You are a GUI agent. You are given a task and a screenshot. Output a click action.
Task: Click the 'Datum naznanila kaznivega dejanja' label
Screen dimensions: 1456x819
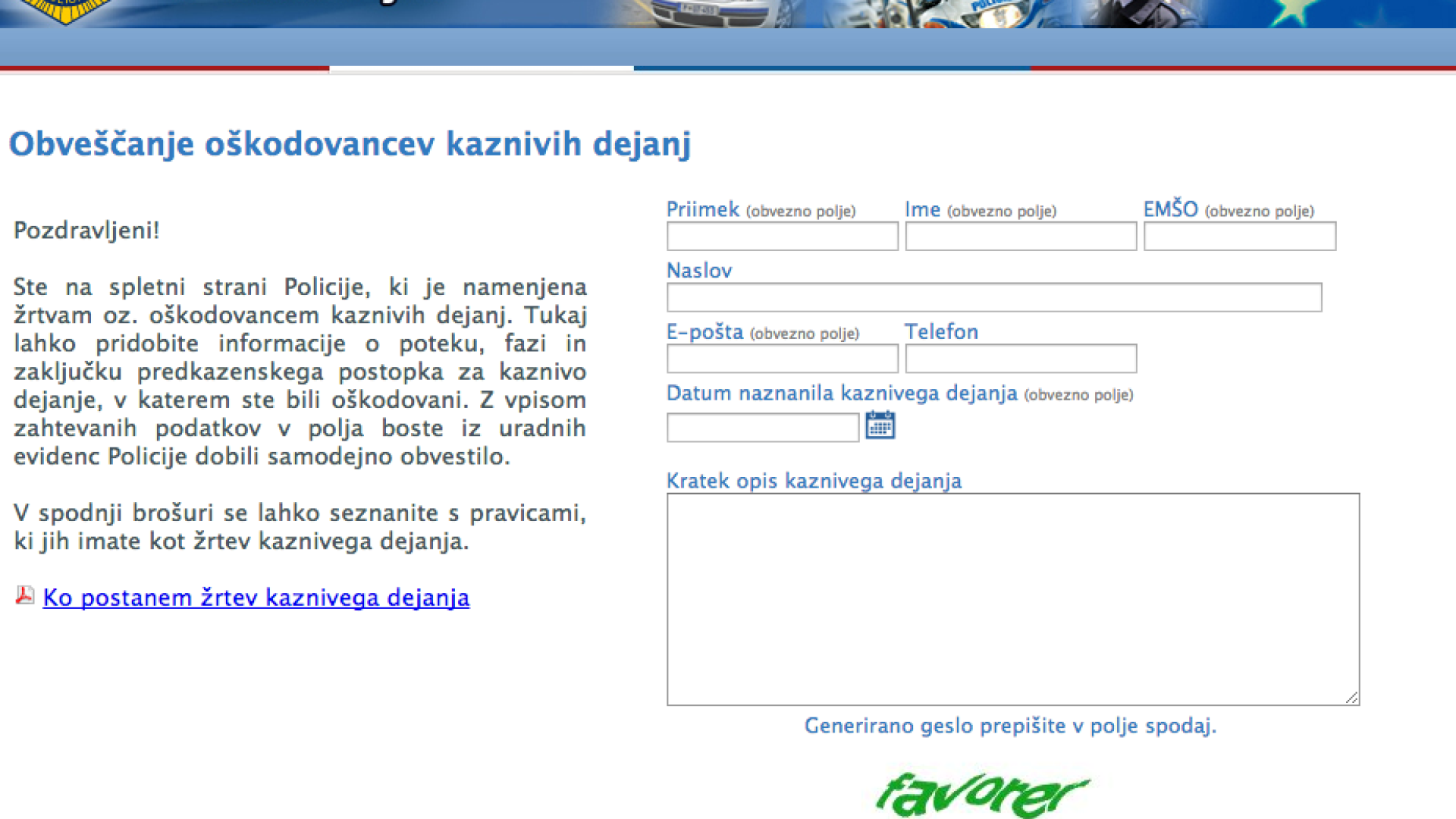[x=842, y=394]
